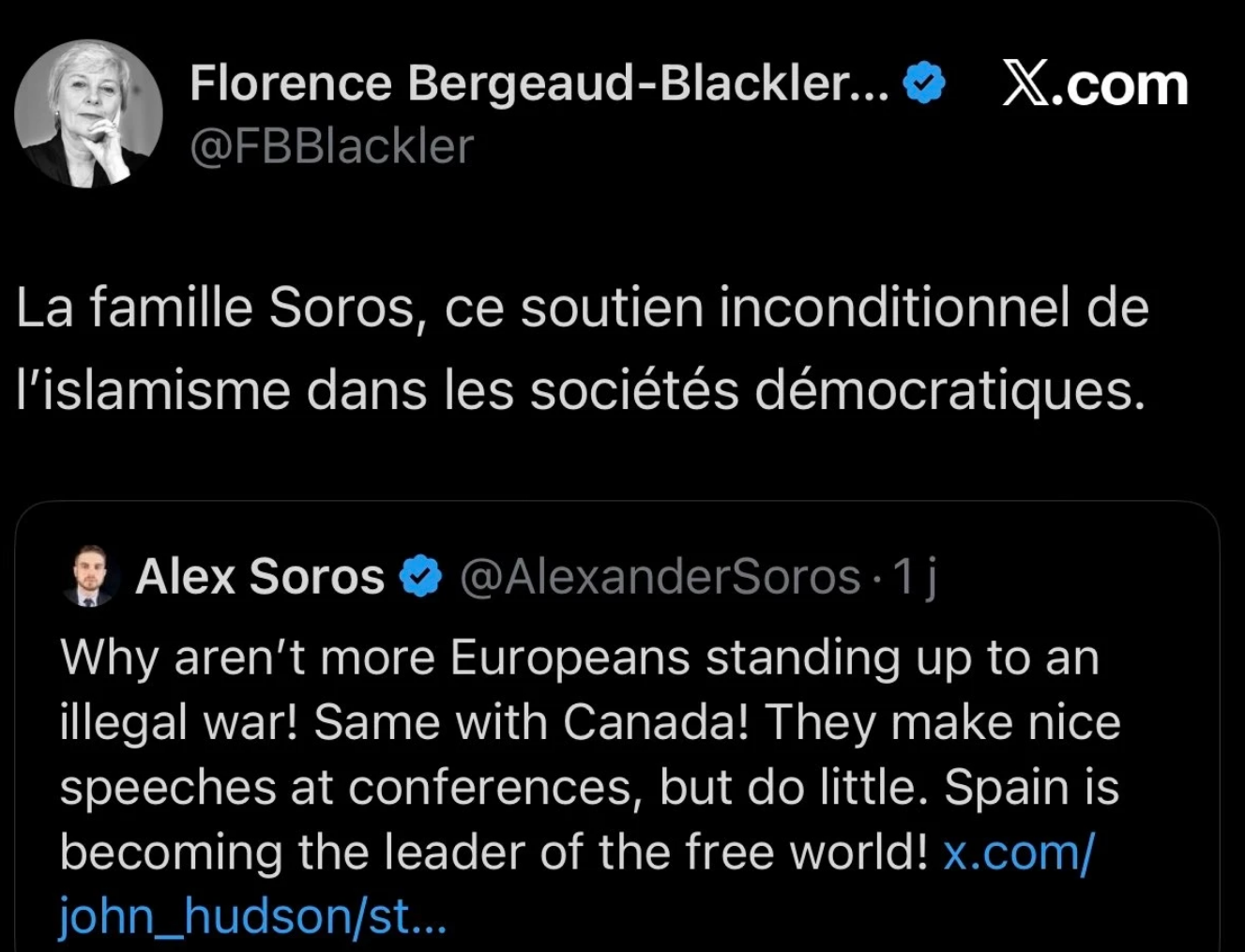
Task: Click the verified badge beside Florence Bergeaud-Blackler
Action: pos(924,83)
